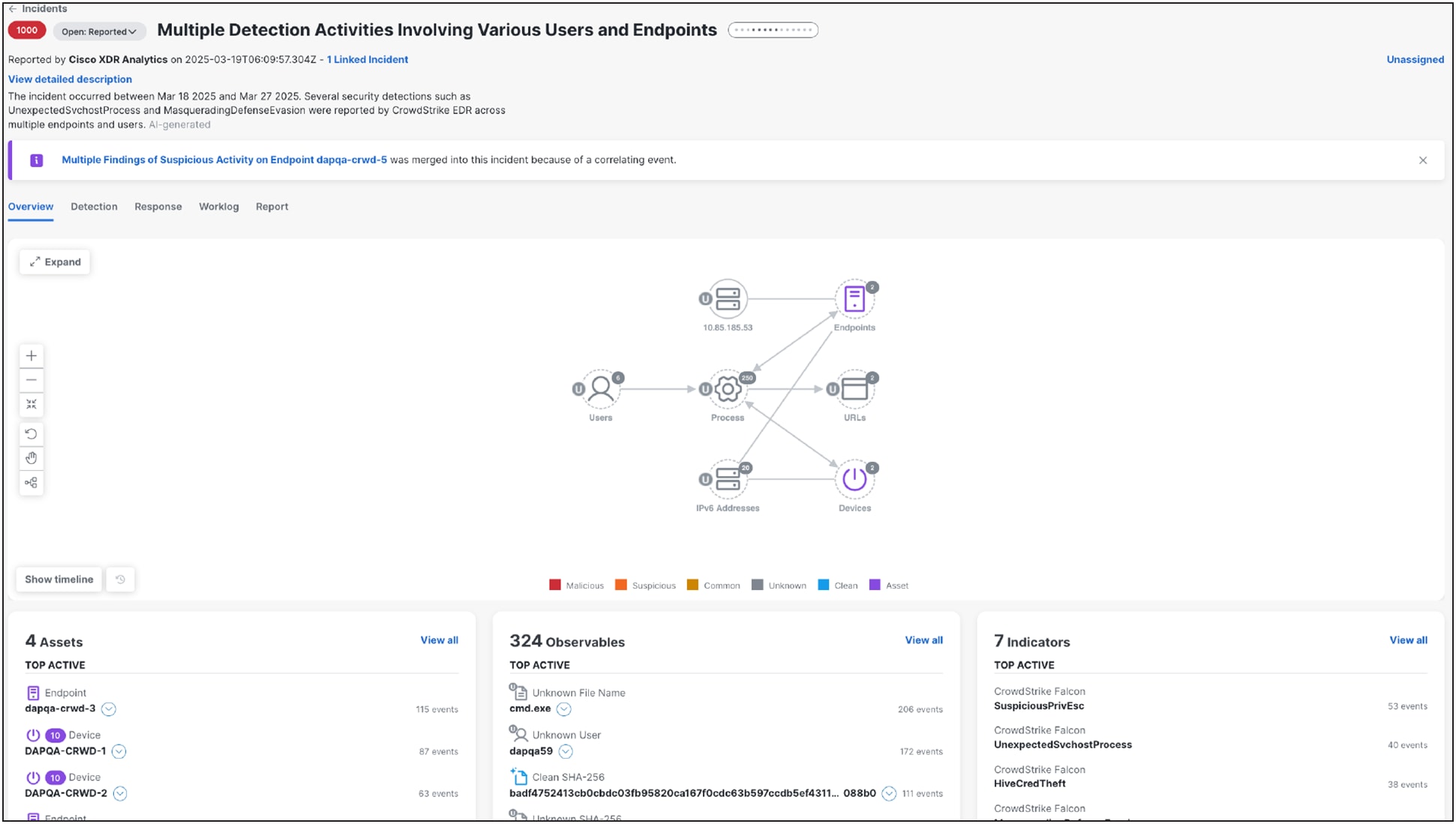1456x824 pixels.
Task: Click the masked ID pill beside title
Action: tap(773, 31)
